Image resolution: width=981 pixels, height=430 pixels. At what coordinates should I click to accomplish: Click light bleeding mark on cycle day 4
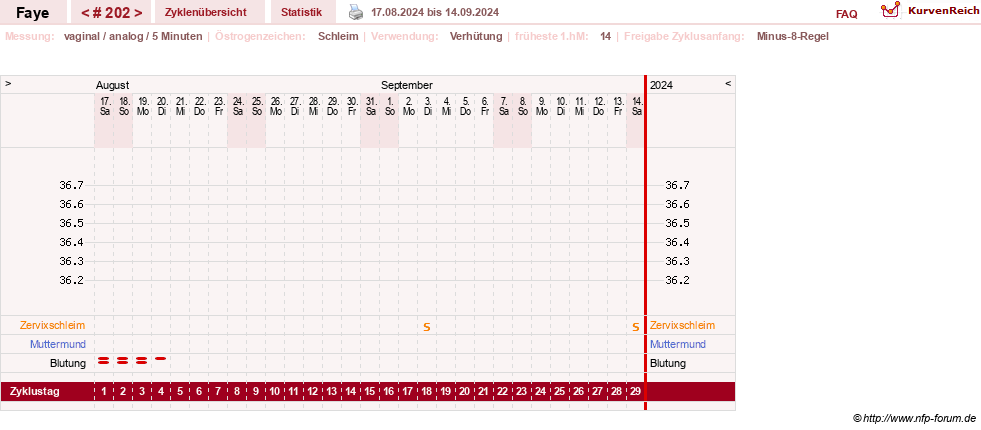tap(161, 359)
